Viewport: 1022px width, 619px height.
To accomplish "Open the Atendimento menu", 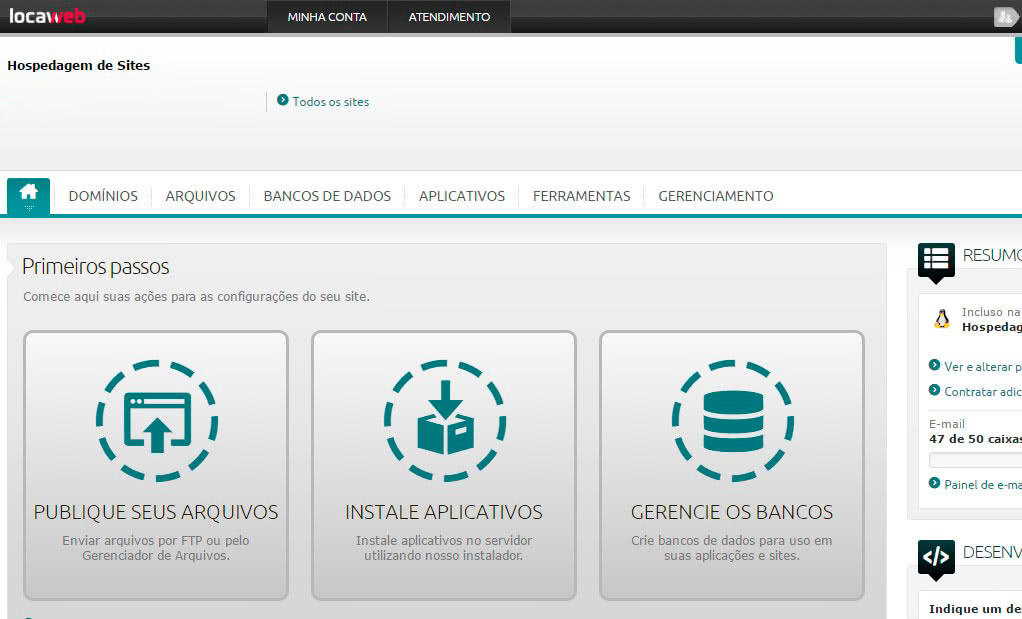I will click(x=449, y=17).
